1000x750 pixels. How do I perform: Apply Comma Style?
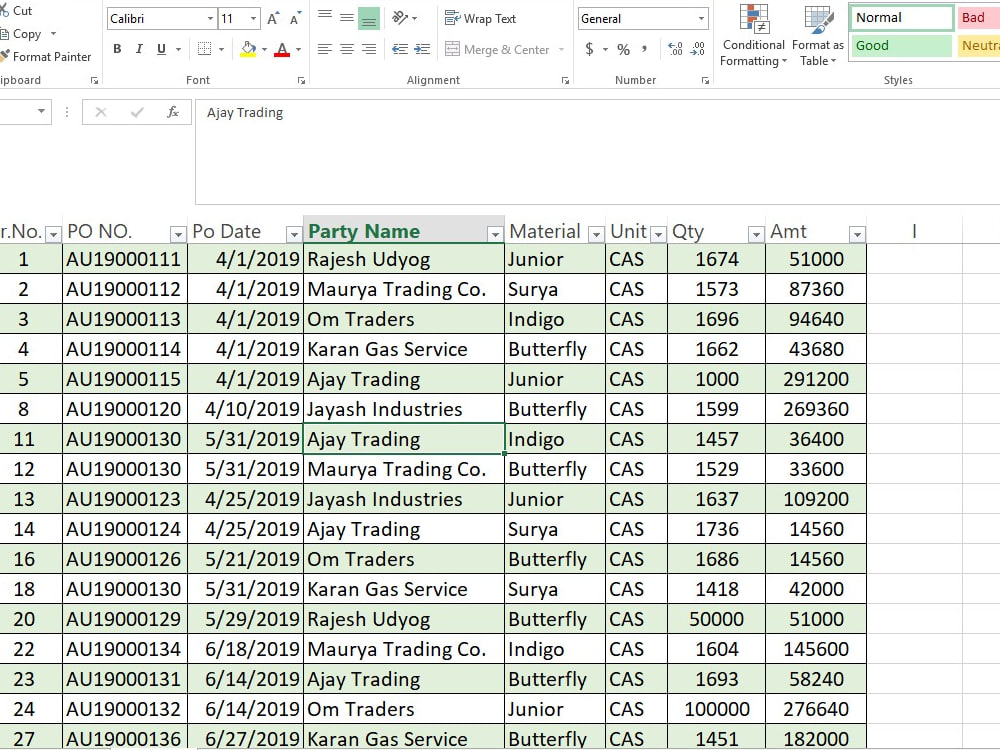(644, 49)
